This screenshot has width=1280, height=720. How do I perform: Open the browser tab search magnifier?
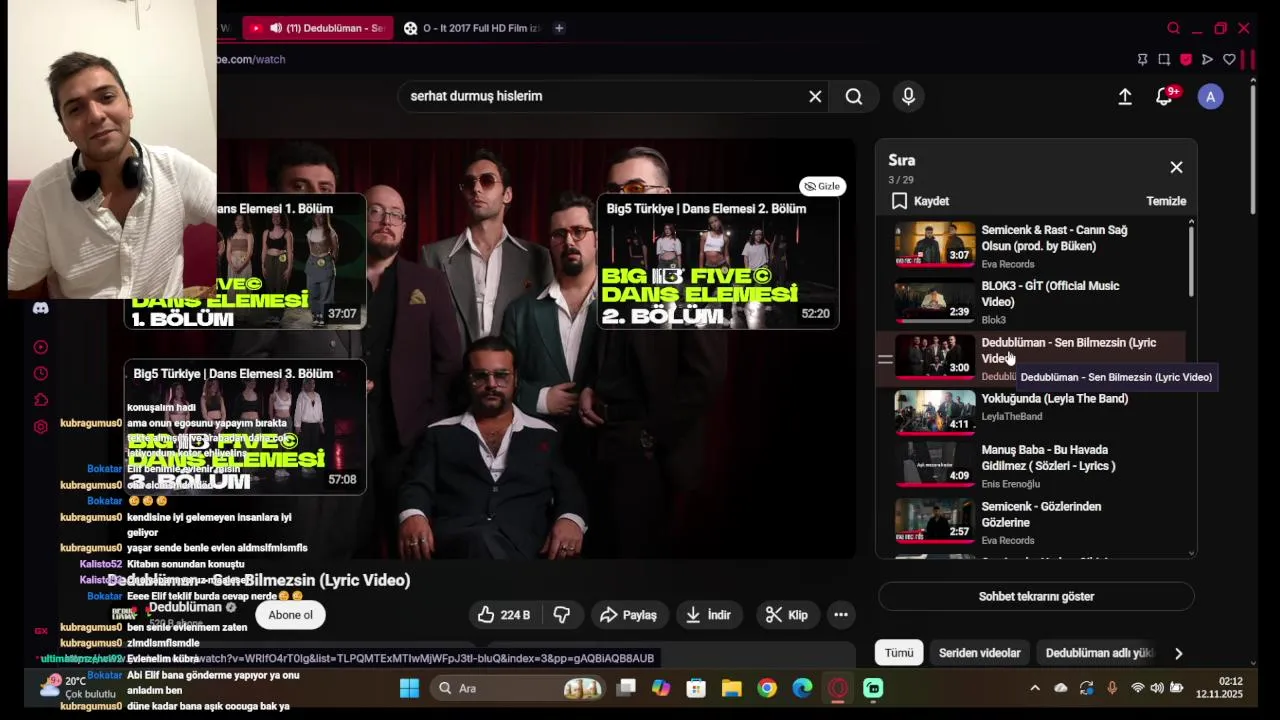coord(1173,28)
